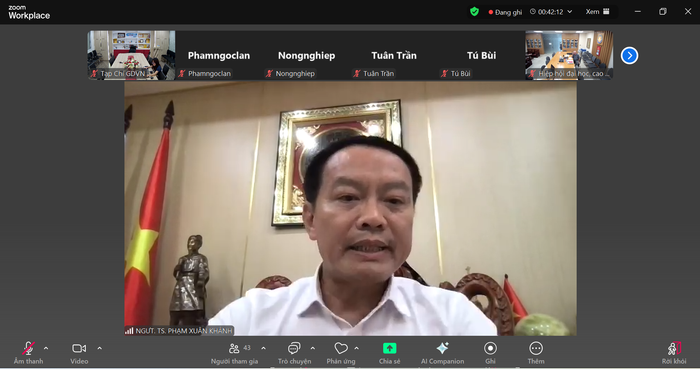Open the Thêm more options icon
The image size is (700, 369).
536,348
